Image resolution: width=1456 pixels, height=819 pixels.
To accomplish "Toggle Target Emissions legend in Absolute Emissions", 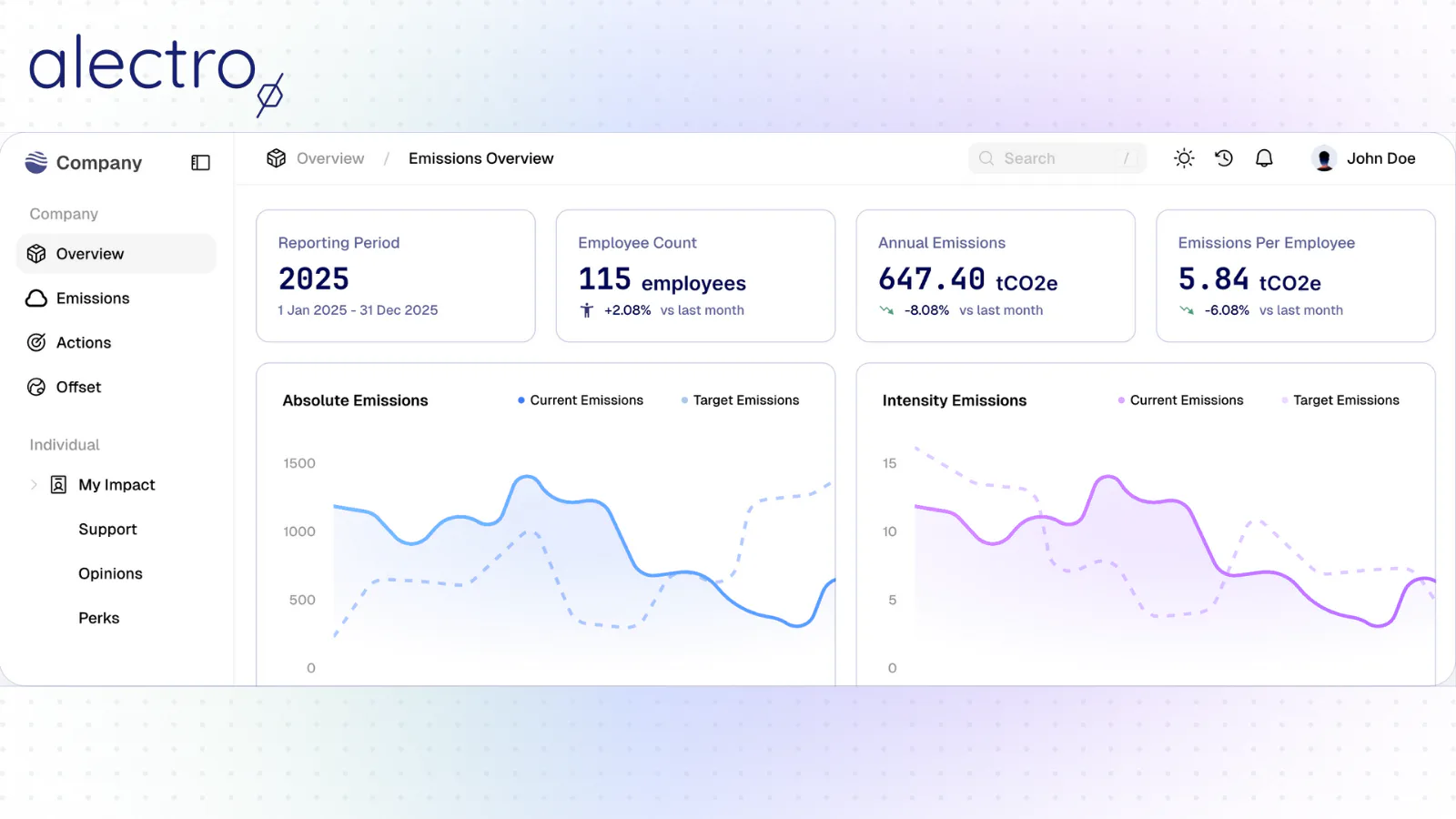I will point(740,400).
